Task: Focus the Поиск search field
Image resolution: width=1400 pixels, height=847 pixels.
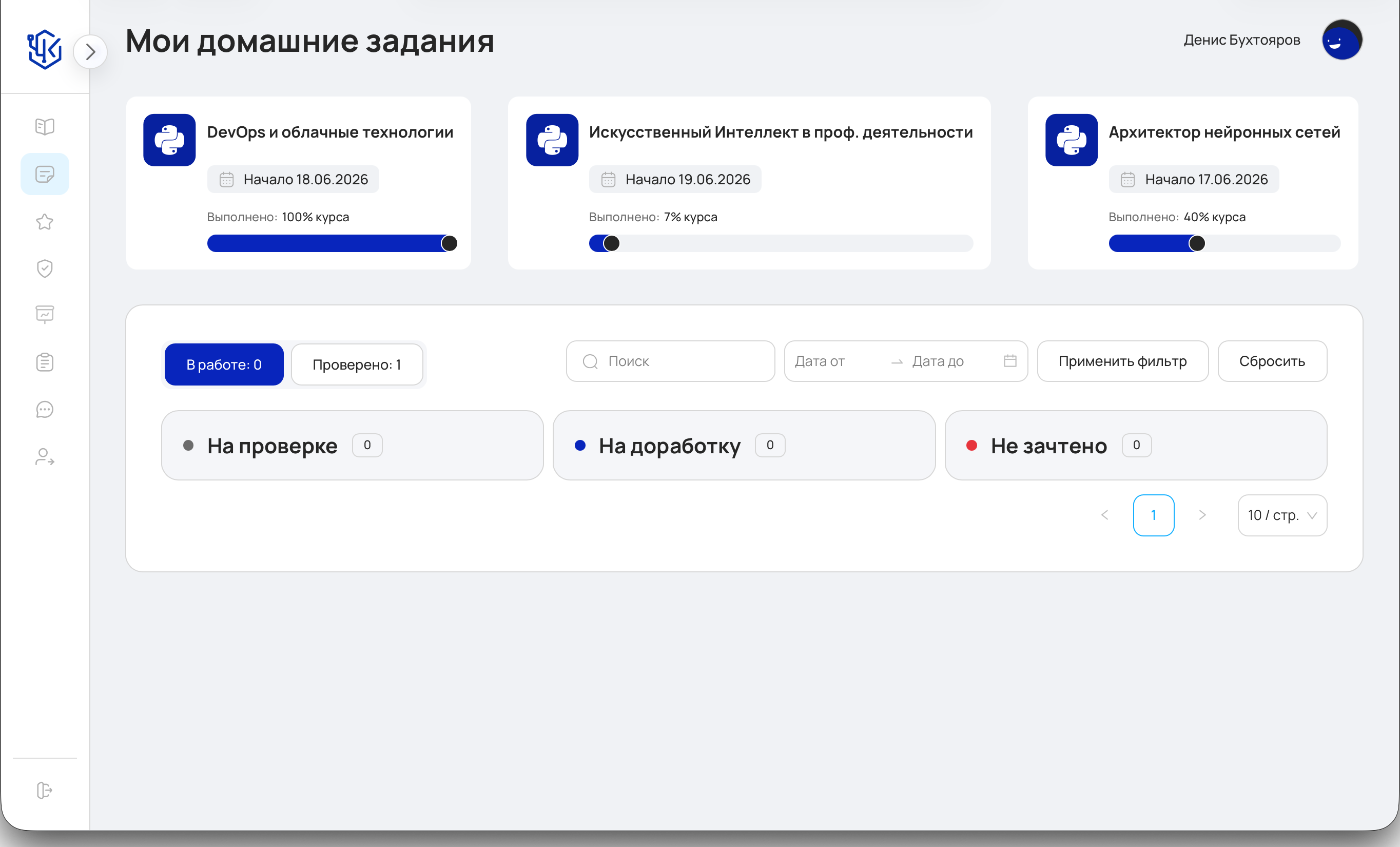Action: pos(670,361)
